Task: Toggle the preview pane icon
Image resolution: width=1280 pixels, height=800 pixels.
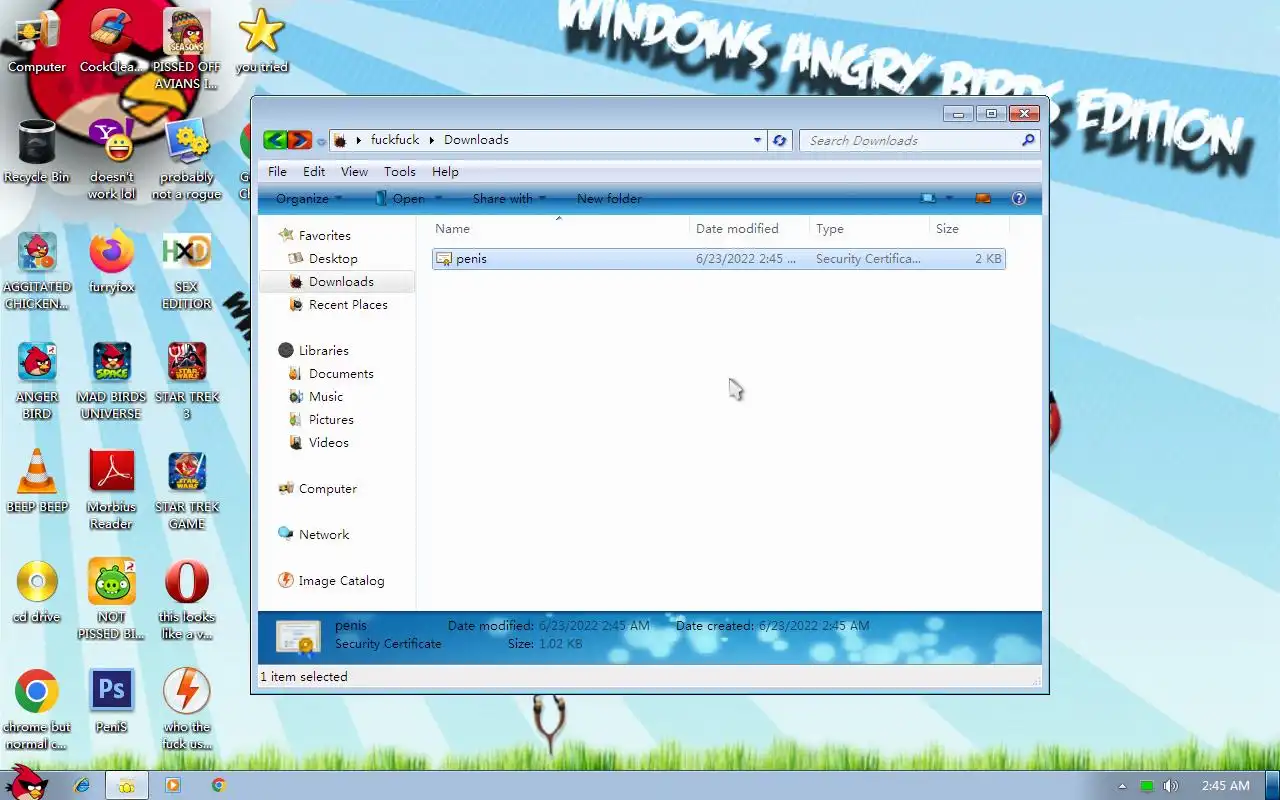Action: click(983, 198)
